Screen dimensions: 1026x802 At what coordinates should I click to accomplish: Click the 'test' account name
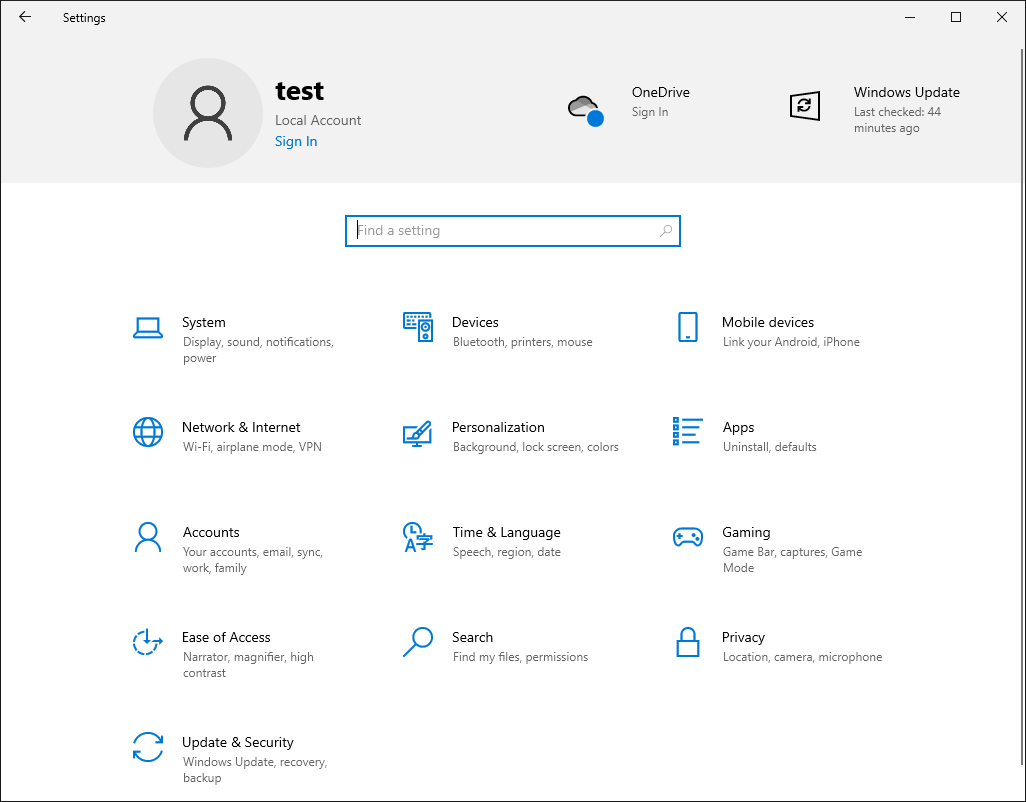[299, 91]
